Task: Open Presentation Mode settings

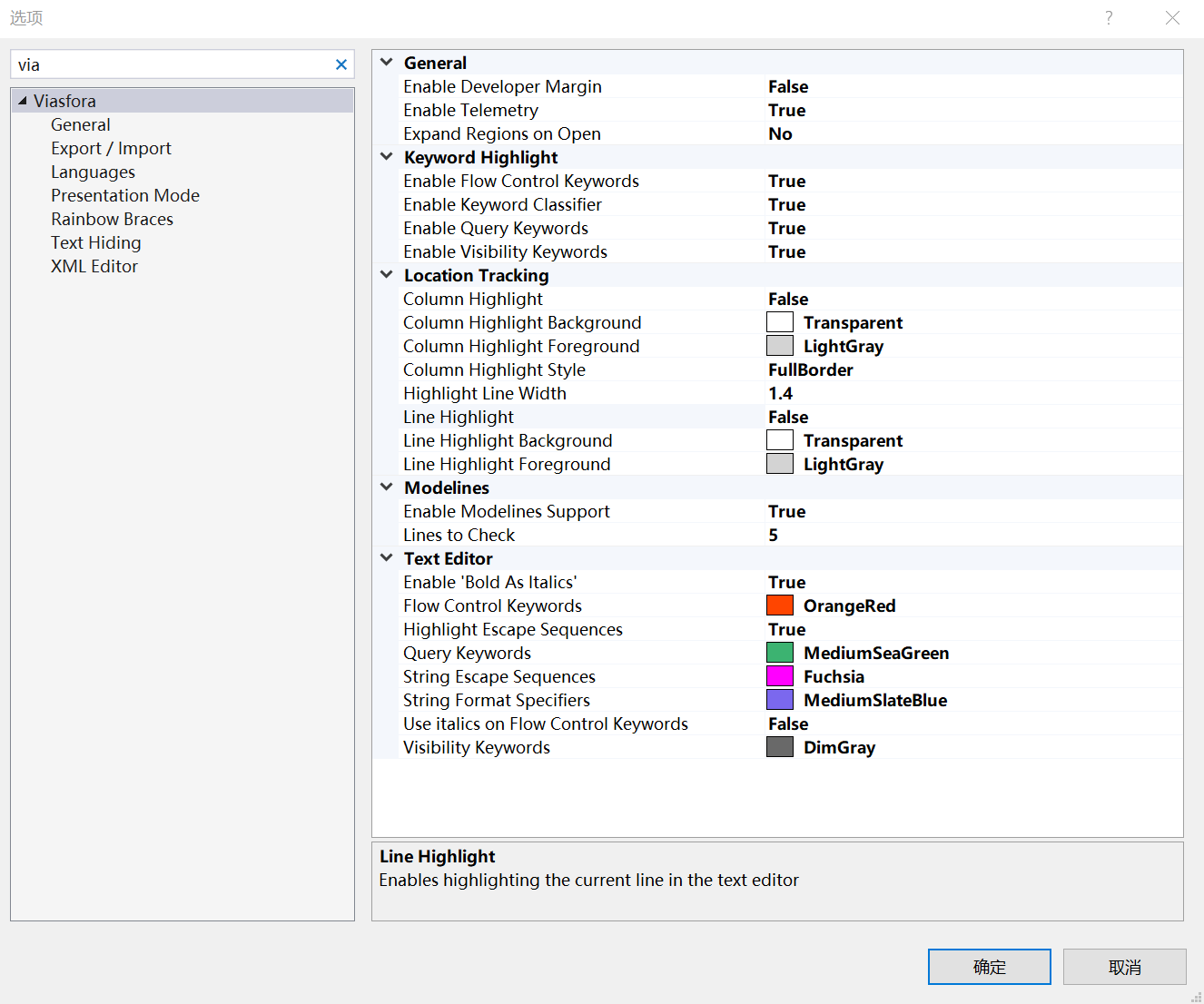Action: (125, 195)
